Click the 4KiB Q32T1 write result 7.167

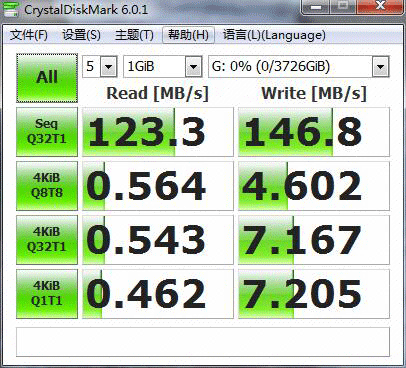pos(314,240)
